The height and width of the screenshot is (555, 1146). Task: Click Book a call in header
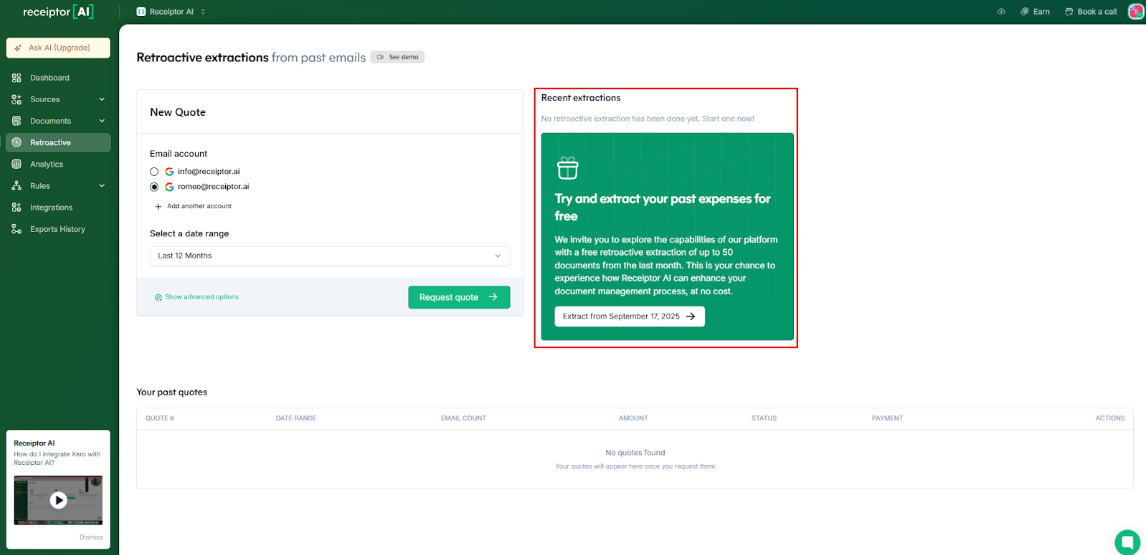(1090, 12)
